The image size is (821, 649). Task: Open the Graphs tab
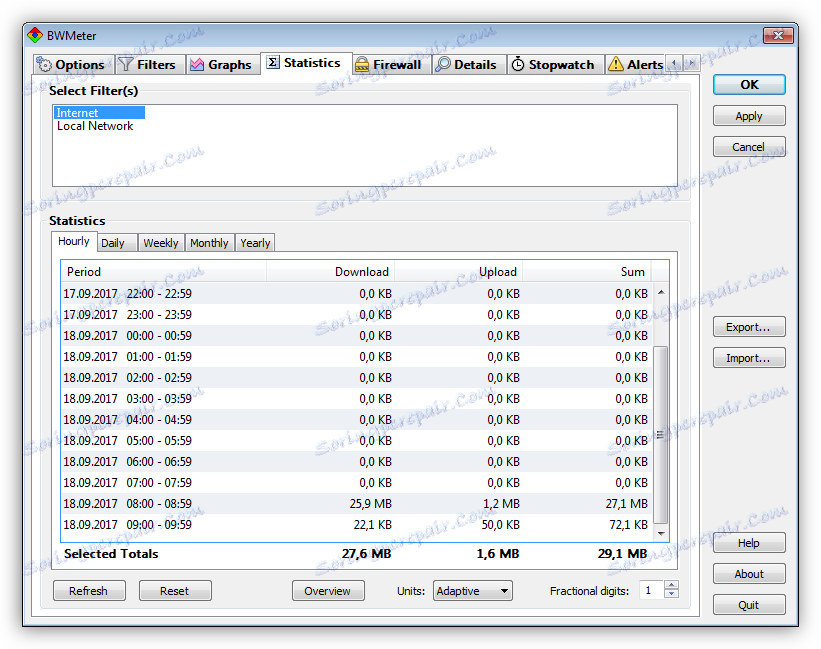click(223, 64)
